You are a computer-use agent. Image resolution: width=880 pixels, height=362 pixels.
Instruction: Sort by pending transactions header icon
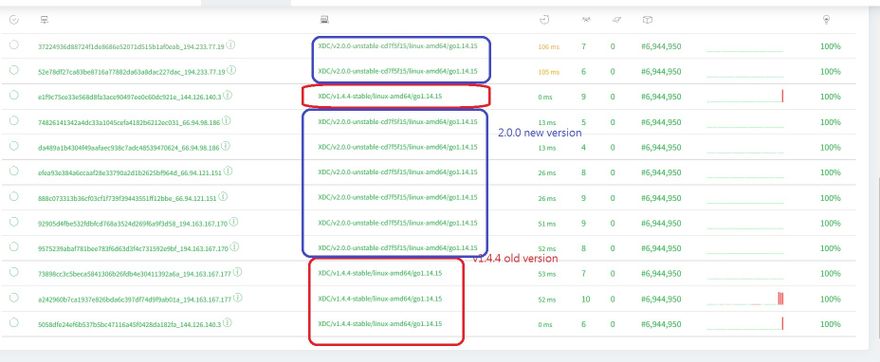click(616, 20)
